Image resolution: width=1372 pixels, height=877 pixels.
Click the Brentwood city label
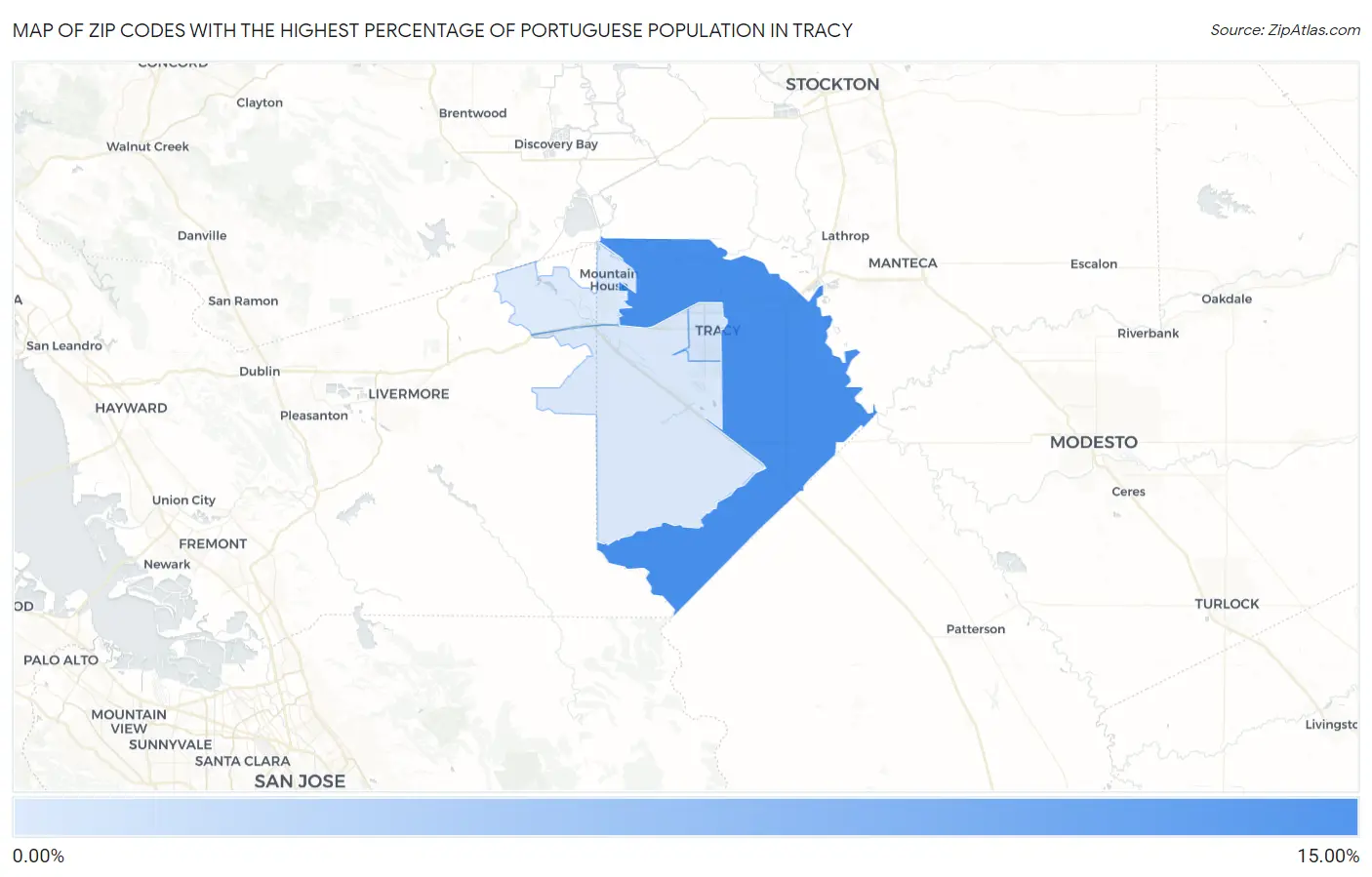[x=473, y=113]
